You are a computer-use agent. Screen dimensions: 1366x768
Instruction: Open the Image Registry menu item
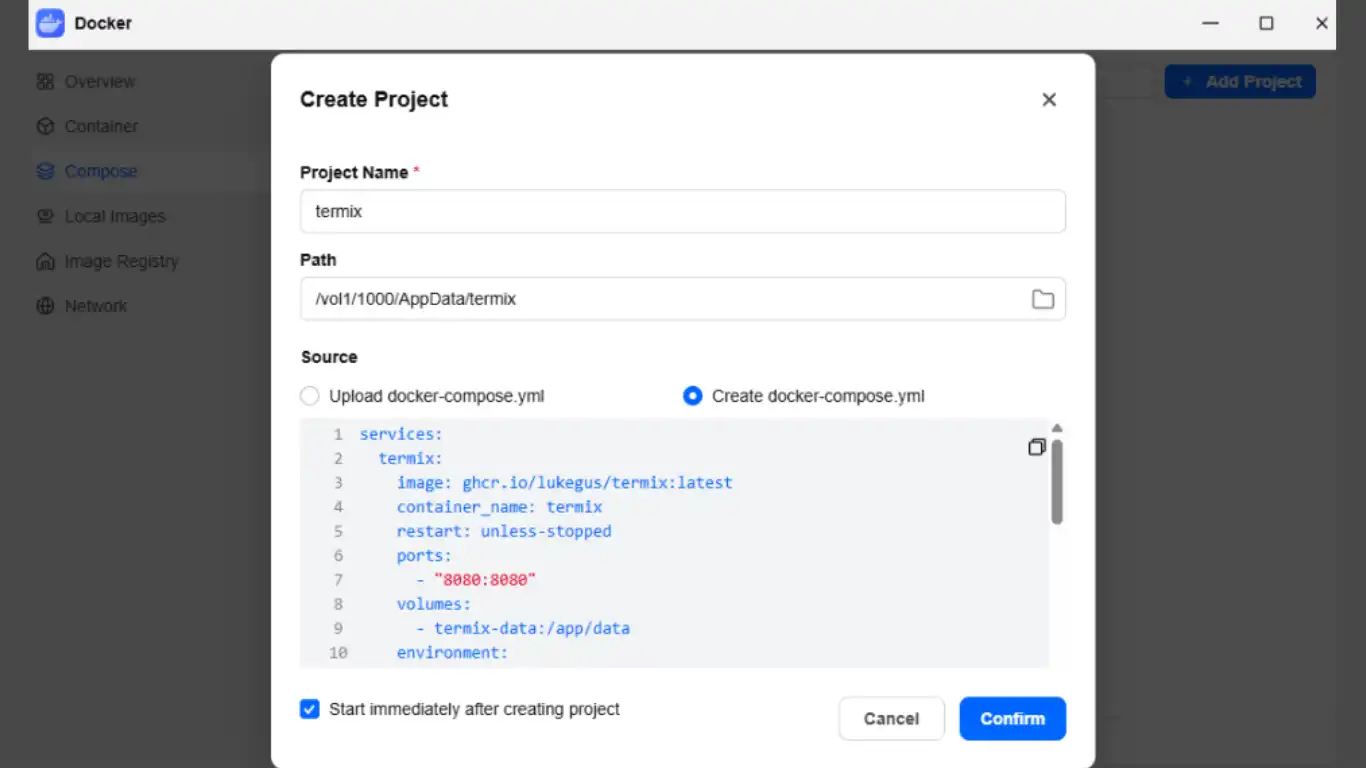pos(122,262)
